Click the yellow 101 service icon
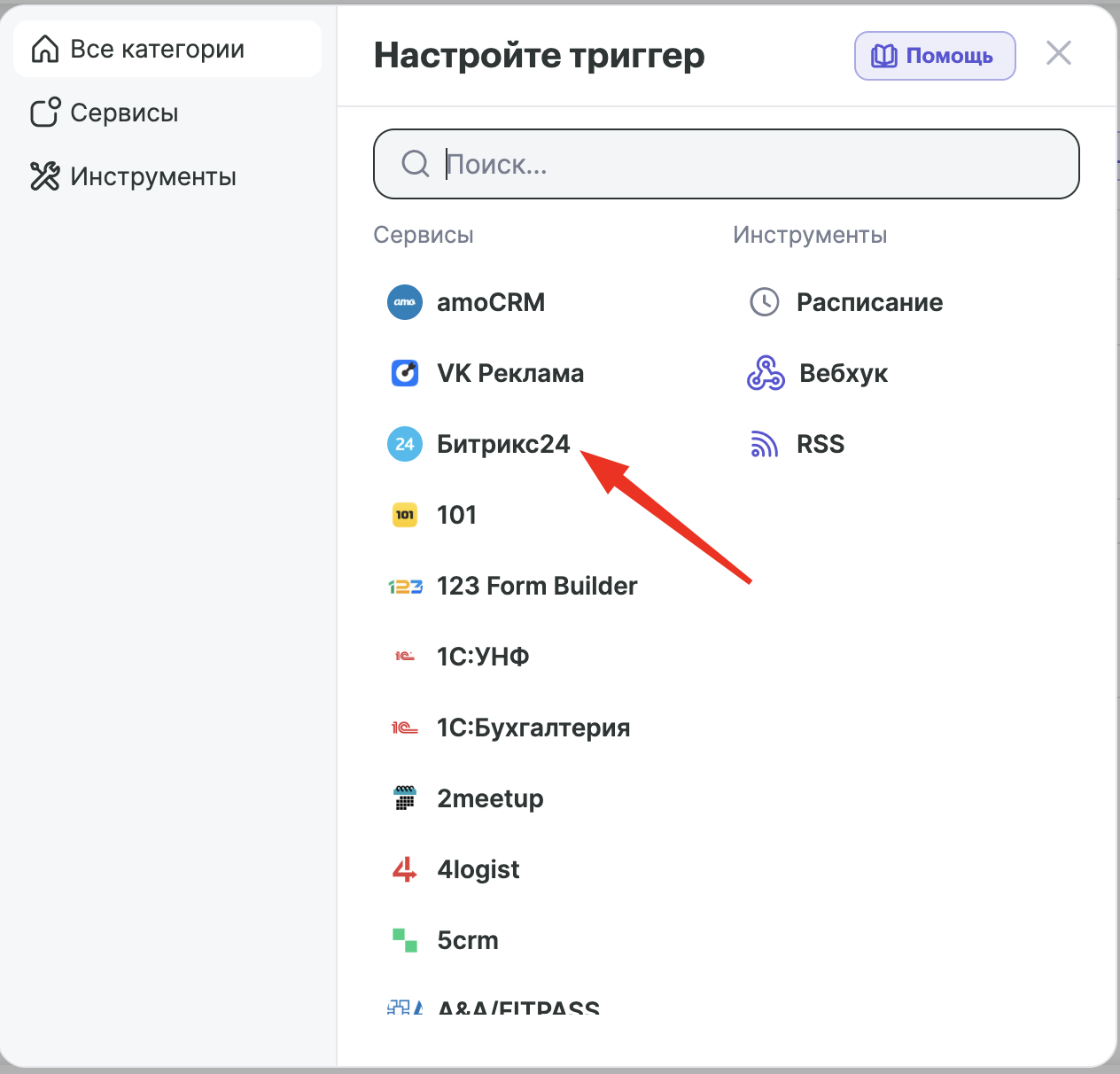1120x1074 pixels. click(x=405, y=515)
